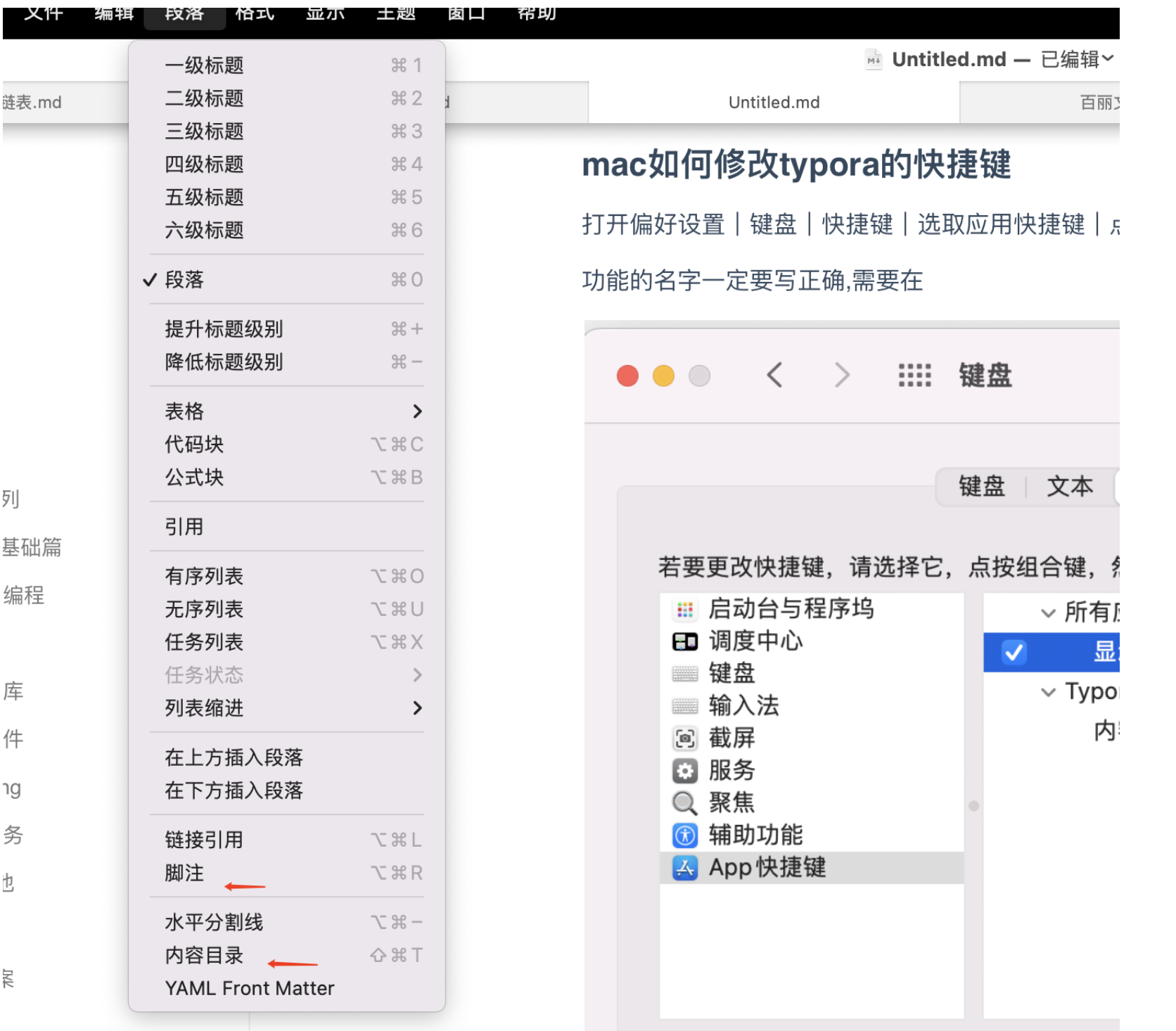
Task: Select the checked 段落 menu entry
Action: click(x=287, y=280)
